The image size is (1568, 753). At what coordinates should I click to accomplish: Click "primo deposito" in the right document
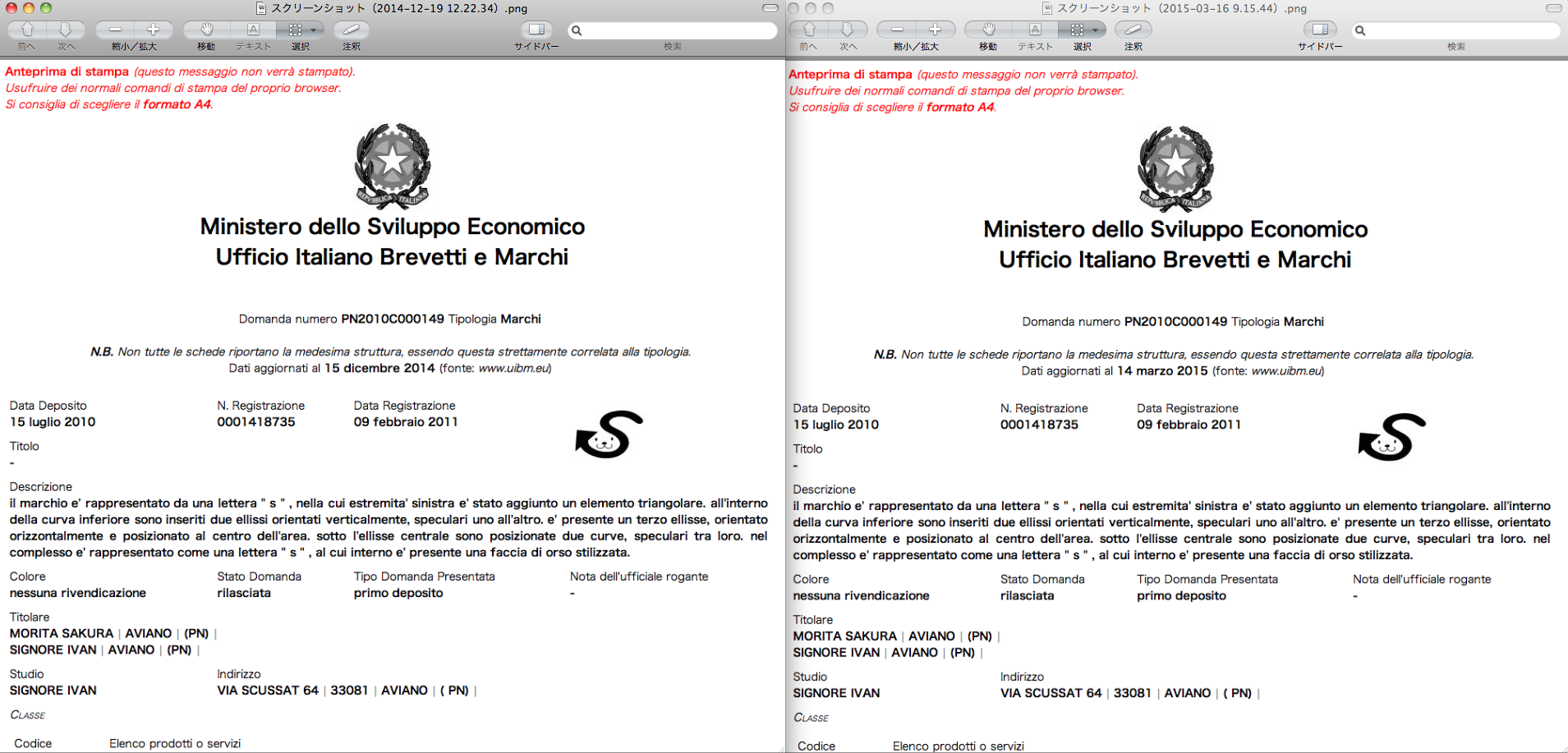point(1181,596)
